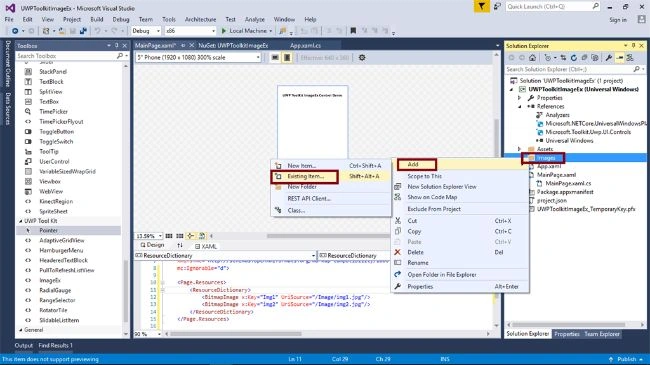Screen dimensions: 650x365
Task: Collapse the UWP Tool Kit toolbox group
Action: (21, 221)
